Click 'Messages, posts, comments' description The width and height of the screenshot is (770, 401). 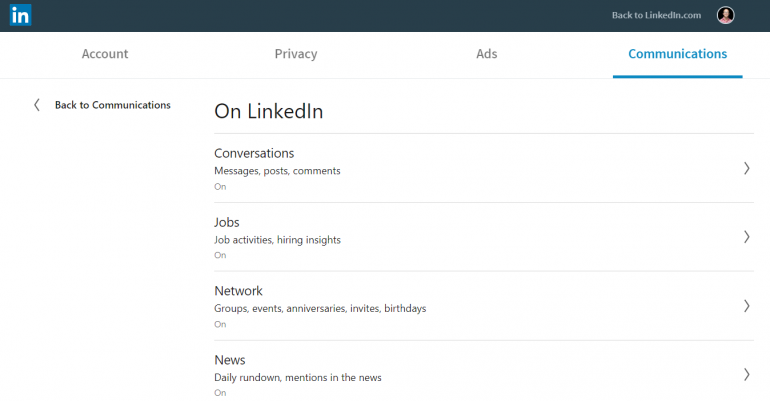click(277, 171)
